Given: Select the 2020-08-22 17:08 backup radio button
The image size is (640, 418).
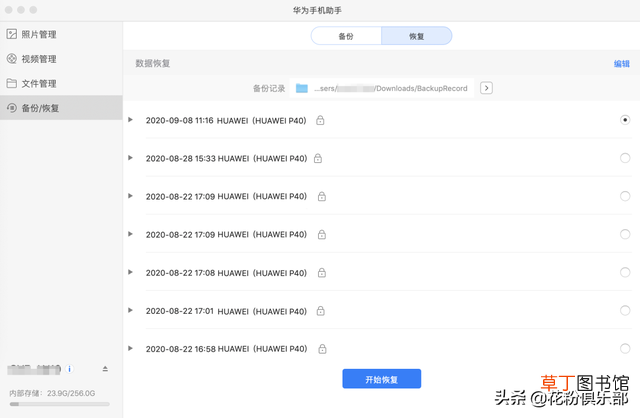Looking at the screenshot, I should (625, 272).
